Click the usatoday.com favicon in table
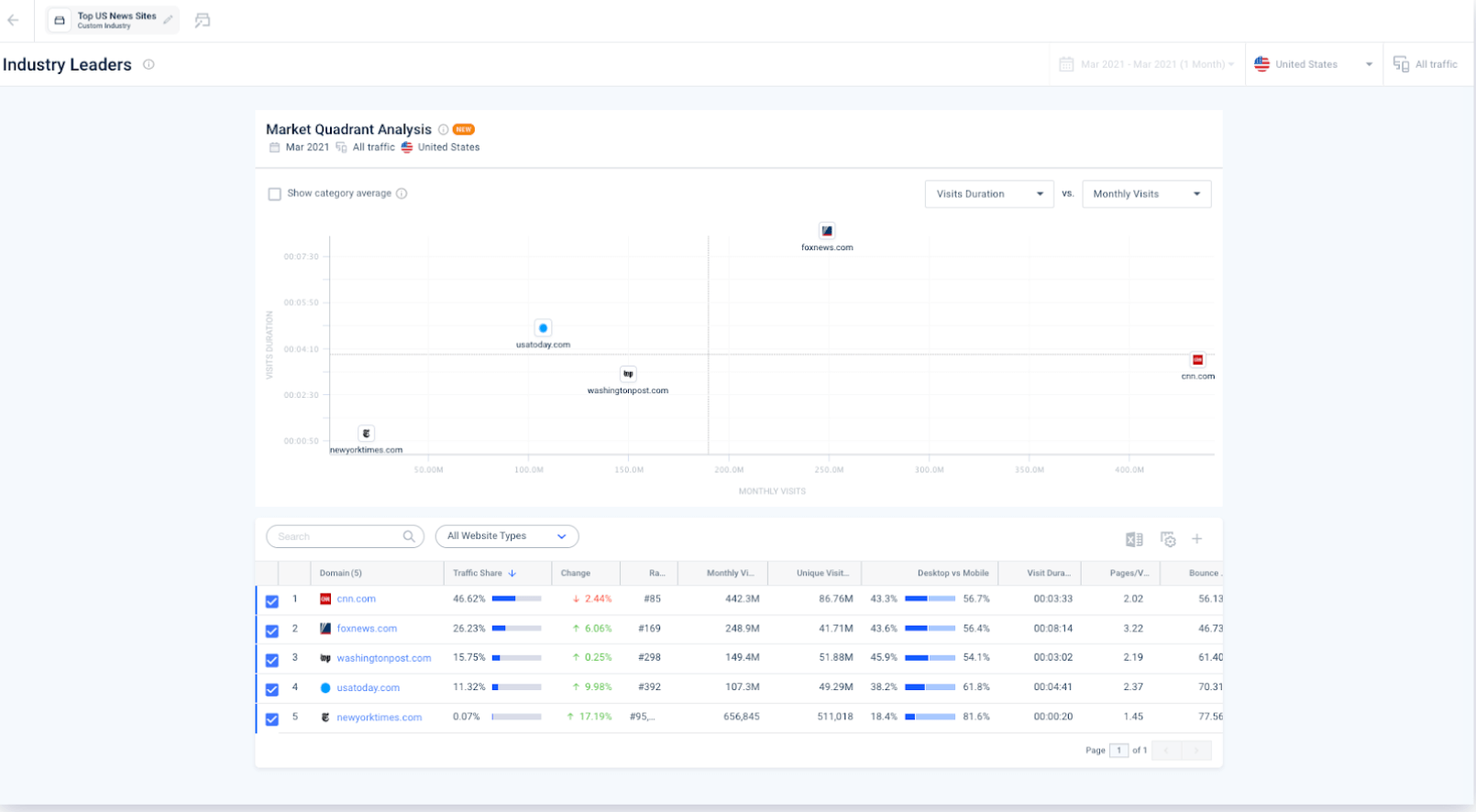Viewport: 1476px width, 812px height. 325,687
